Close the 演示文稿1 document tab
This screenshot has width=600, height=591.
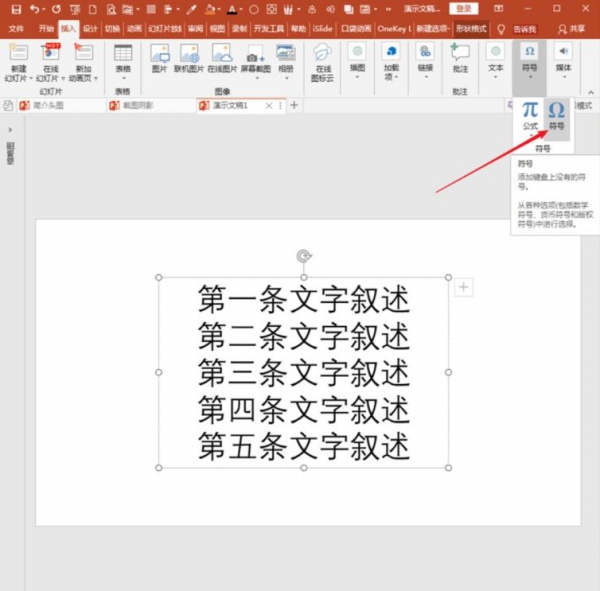tap(269, 105)
